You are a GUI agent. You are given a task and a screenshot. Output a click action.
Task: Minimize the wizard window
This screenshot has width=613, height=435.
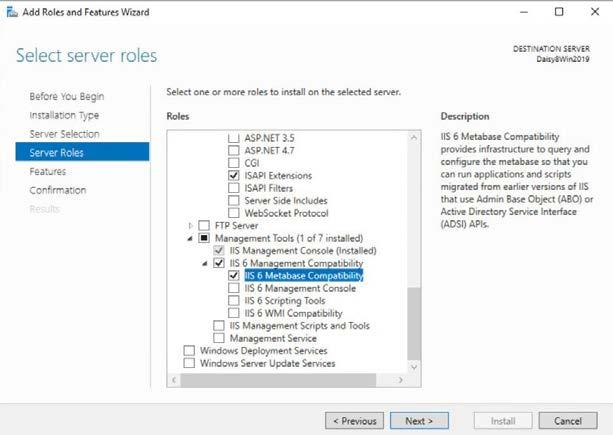pos(524,12)
